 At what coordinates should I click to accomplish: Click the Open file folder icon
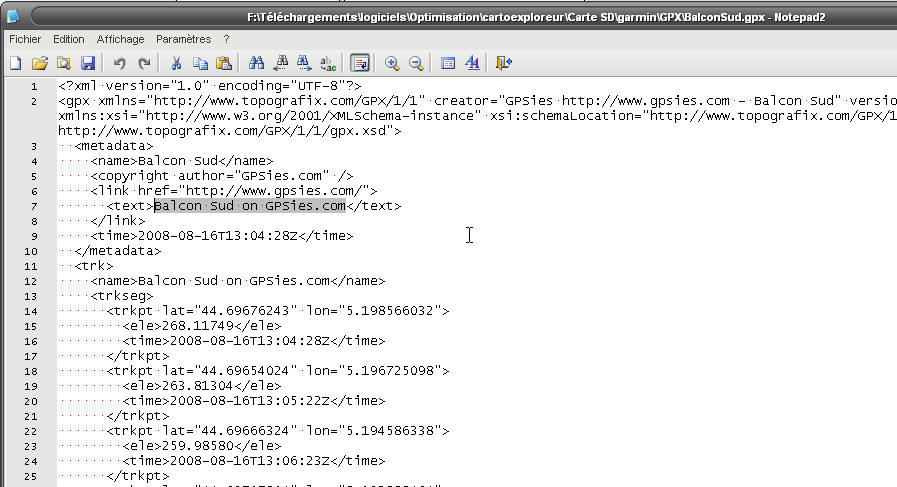[x=40, y=63]
